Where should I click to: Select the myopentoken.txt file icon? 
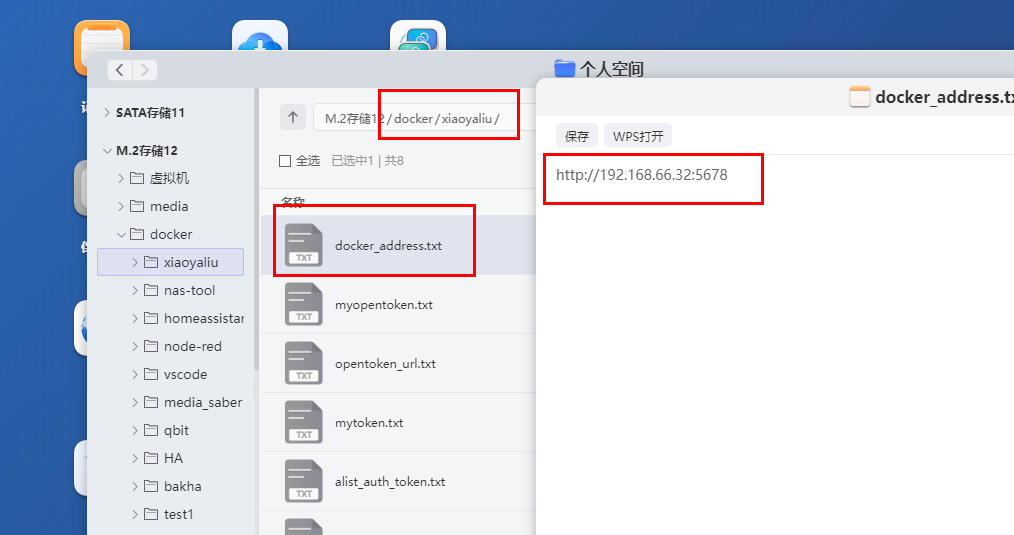[303, 304]
